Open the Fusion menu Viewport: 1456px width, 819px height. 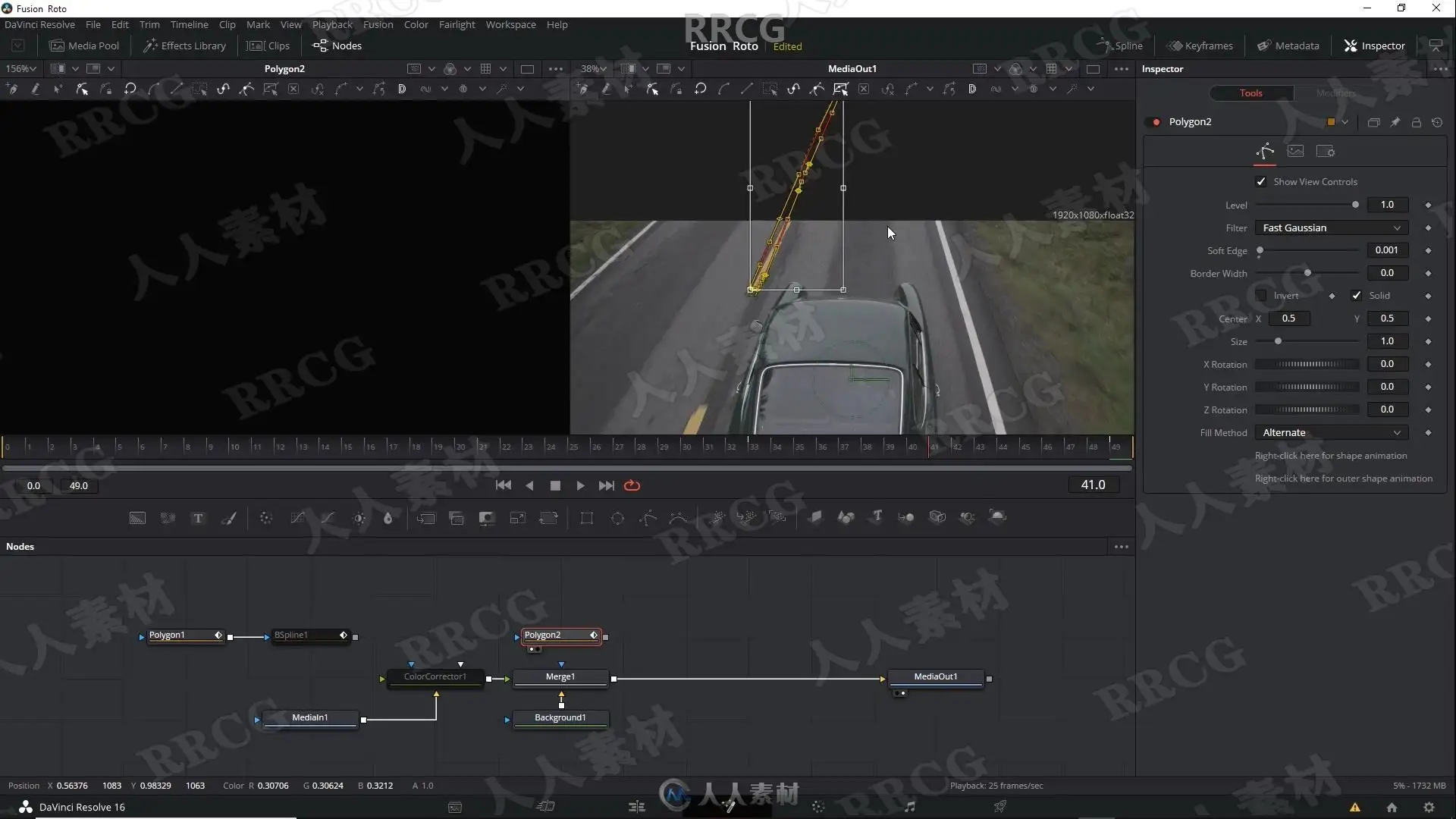(378, 24)
